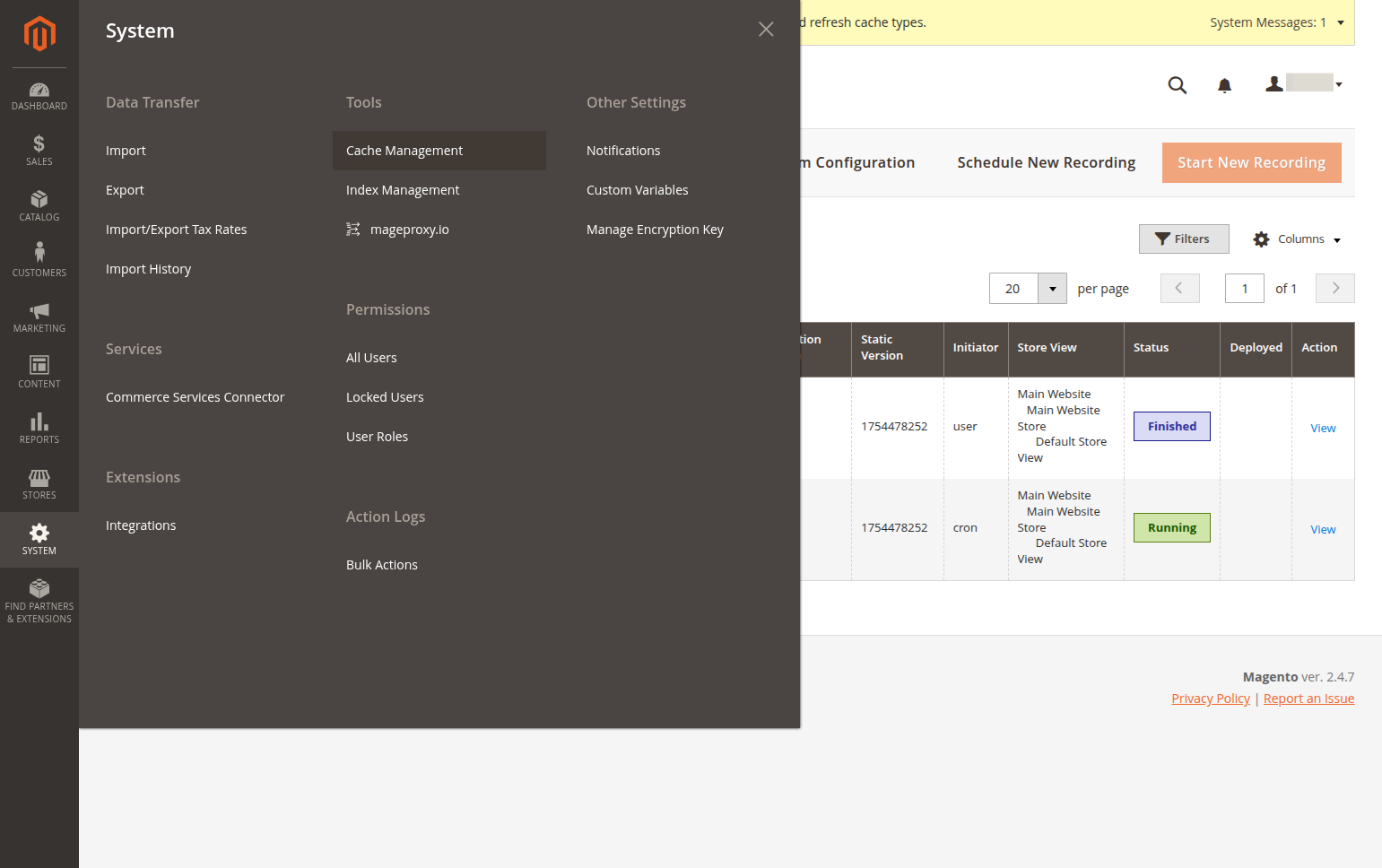This screenshot has height=868, width=1382.
Task: Open the Dashboard section in sidebar
Action: pyautogui.click(x=39, y=97)
